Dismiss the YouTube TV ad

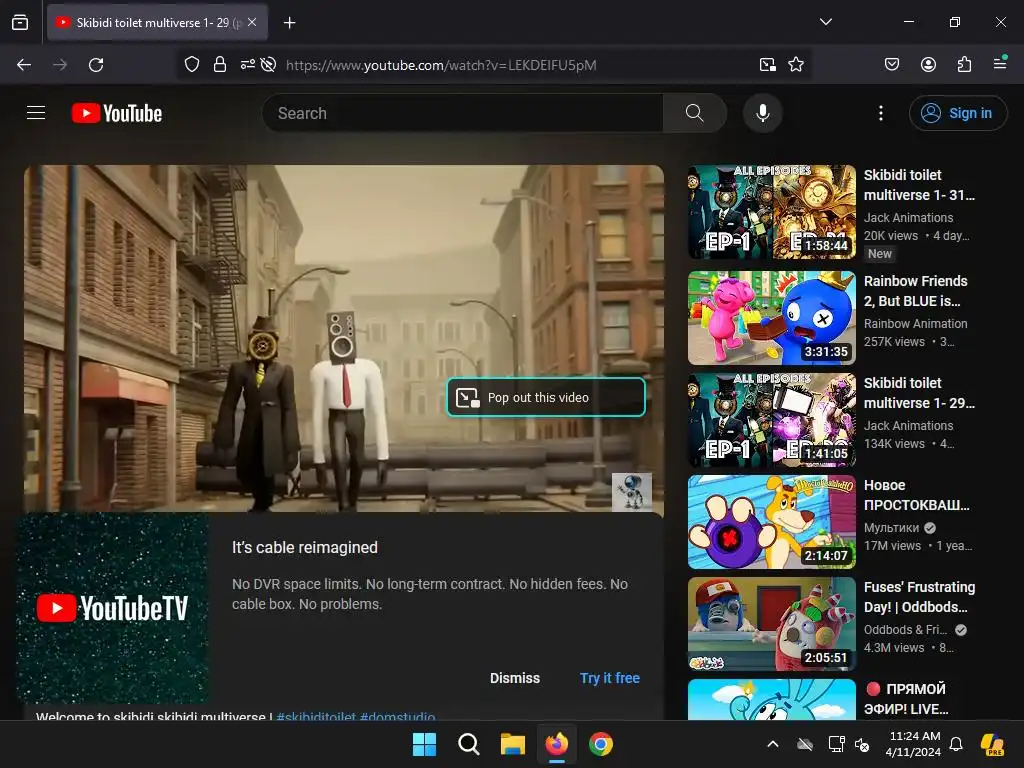pyautogui.click(x=515, y=678)
